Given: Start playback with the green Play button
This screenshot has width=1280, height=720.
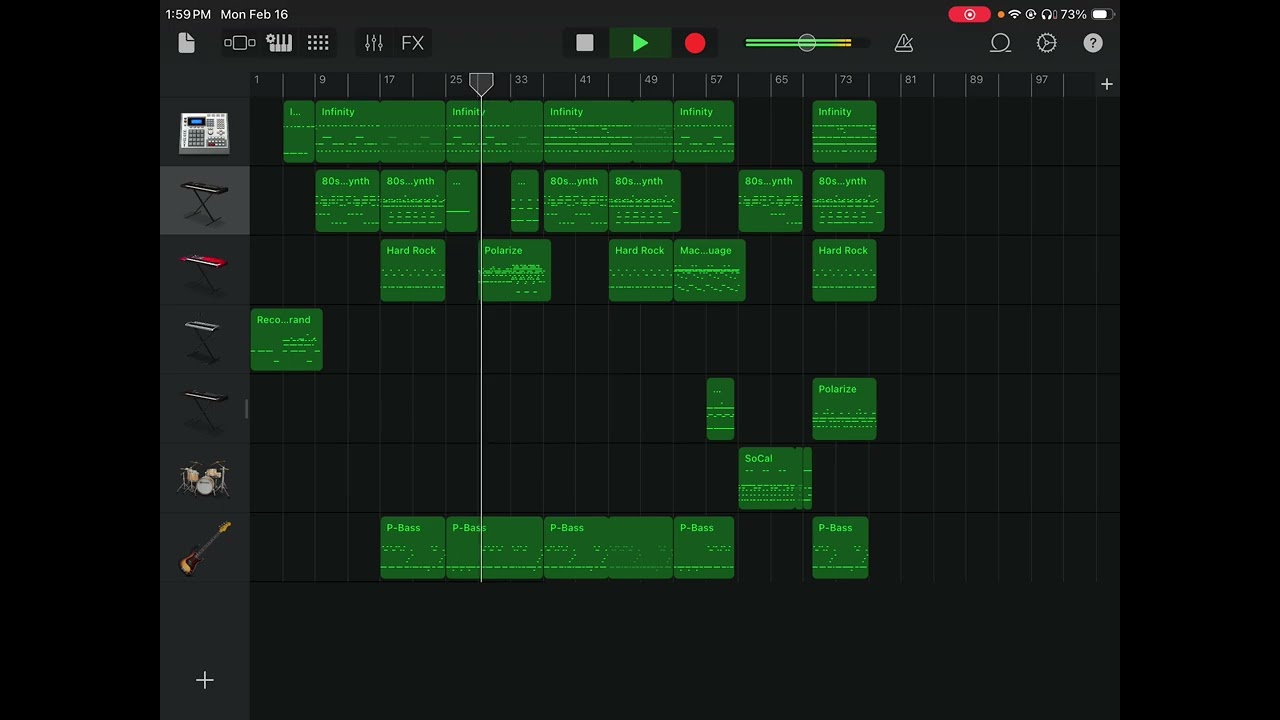Looking at the screenshot, I should point(640,43).
